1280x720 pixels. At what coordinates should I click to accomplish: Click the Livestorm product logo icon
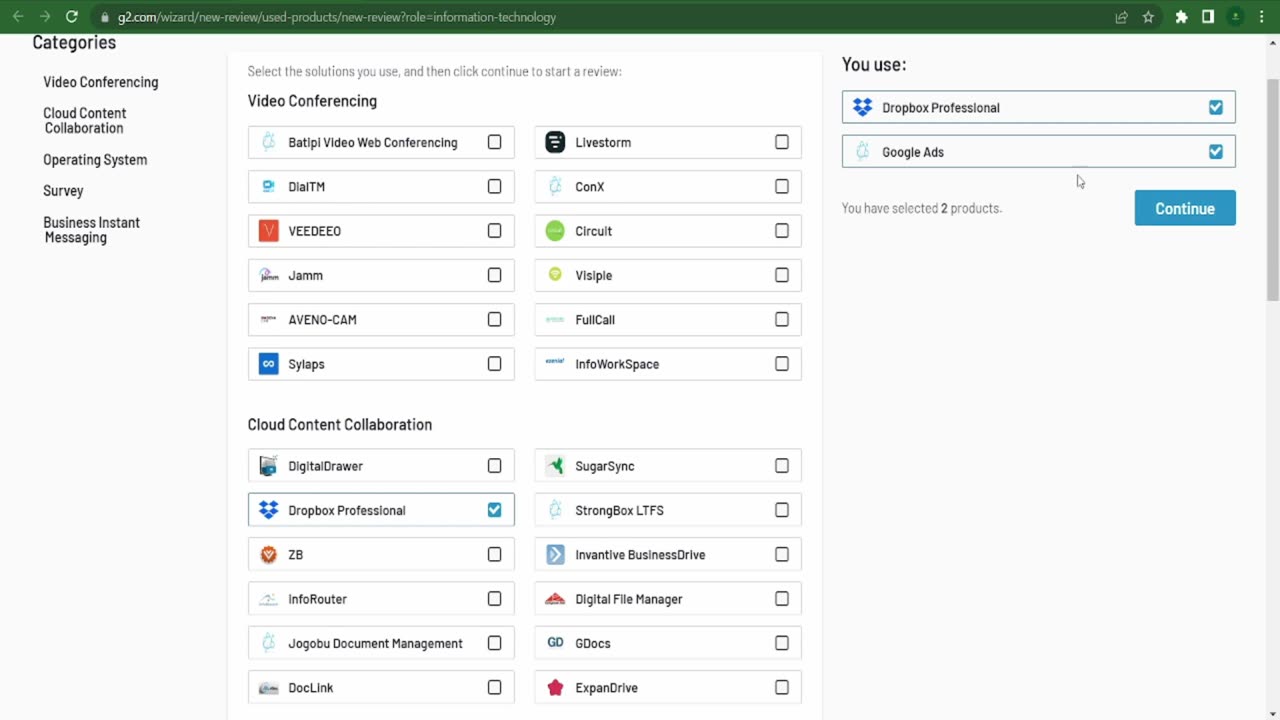[x=555, y=142]
